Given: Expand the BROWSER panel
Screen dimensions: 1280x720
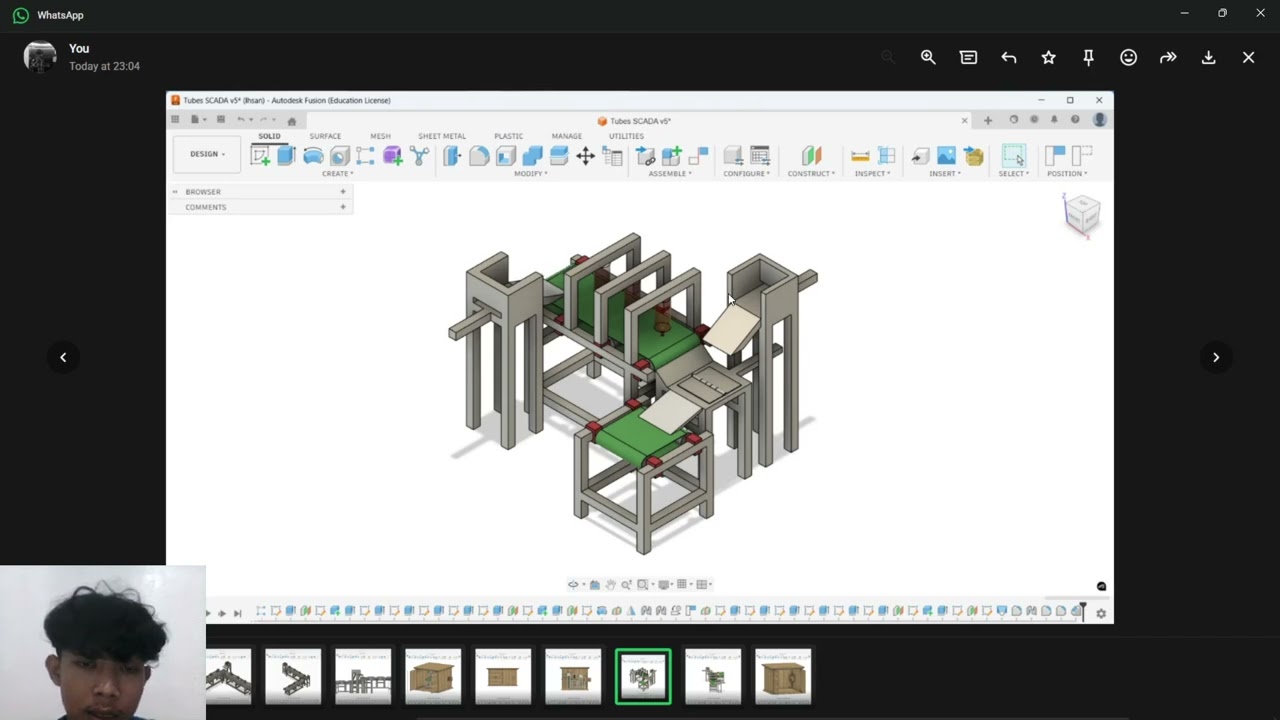Looking at the screenshot, I should click(x=343, y=191).
